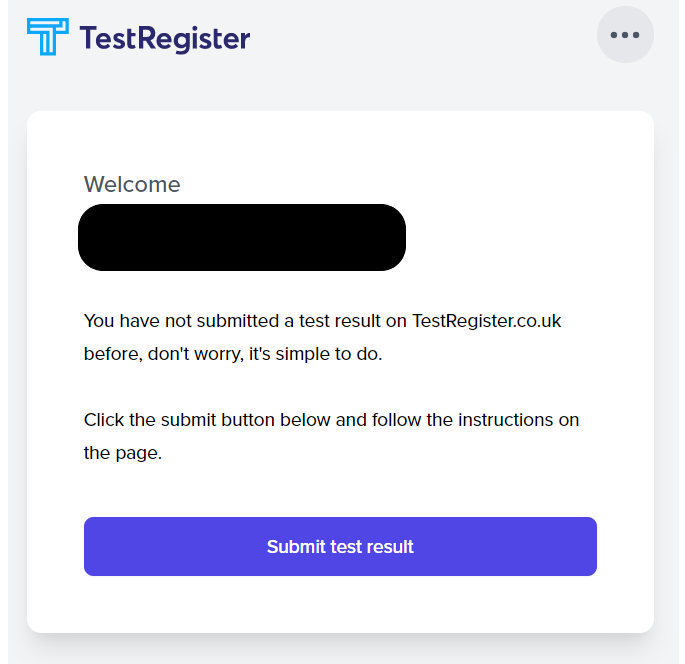
Task: Open the three-dot more options menu
Action: coord(625,35)
